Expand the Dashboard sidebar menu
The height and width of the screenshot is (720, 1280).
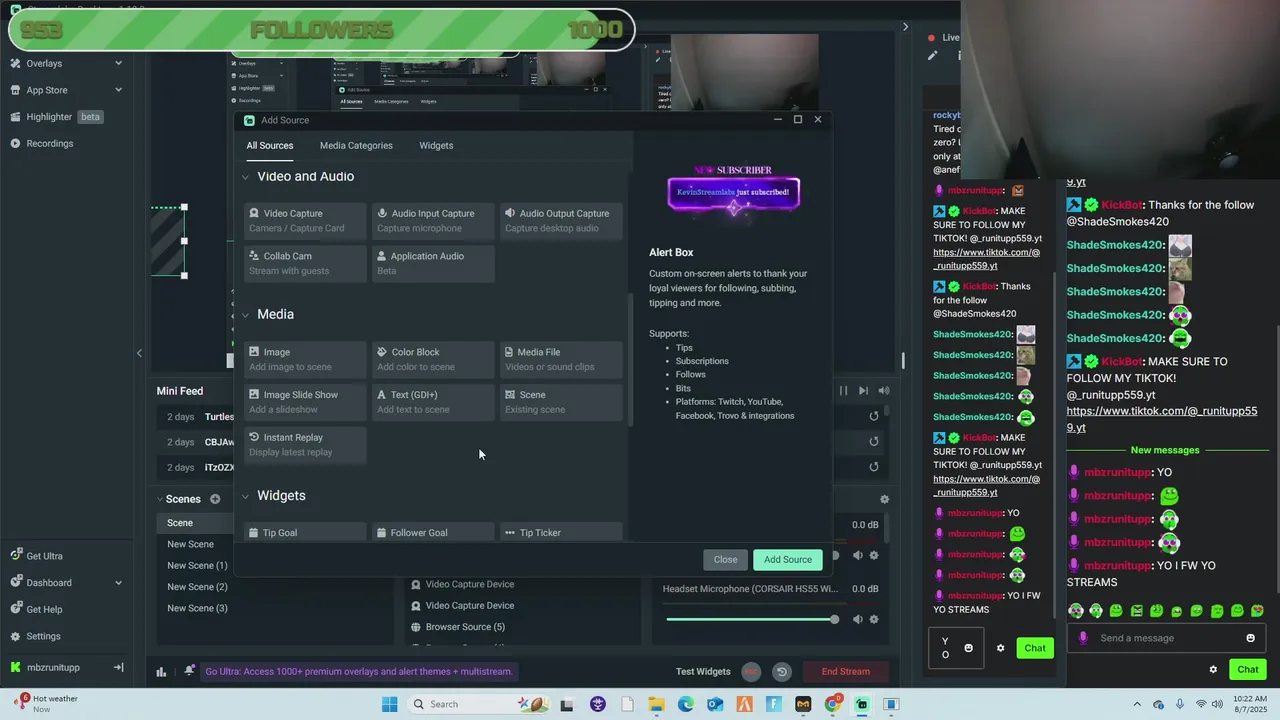click(118, 583)
